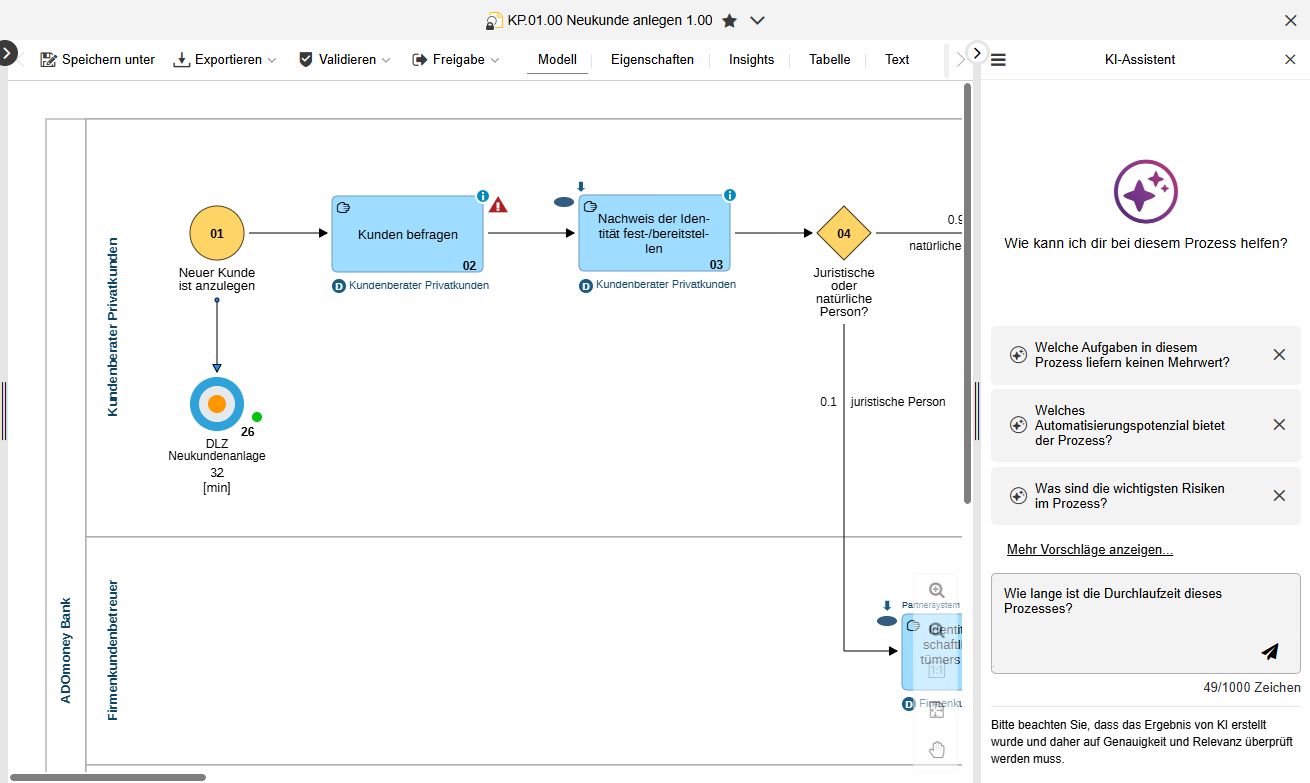Toggle the favorite star next to model title
The image size is (1310, 783).
pyautogui.click(x=730, y=21)
